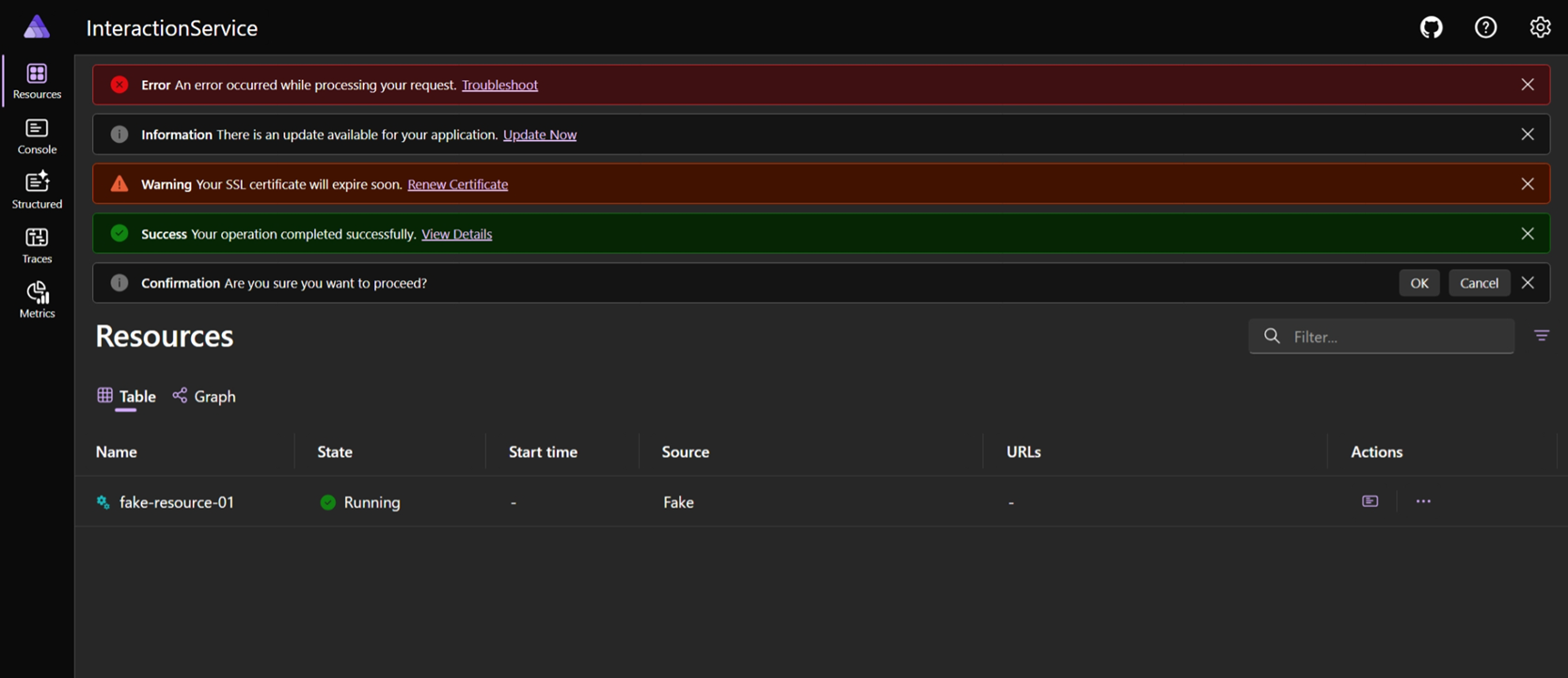
Task: Open the Metrics page in sidebar
Action: [x=37, y=300]
